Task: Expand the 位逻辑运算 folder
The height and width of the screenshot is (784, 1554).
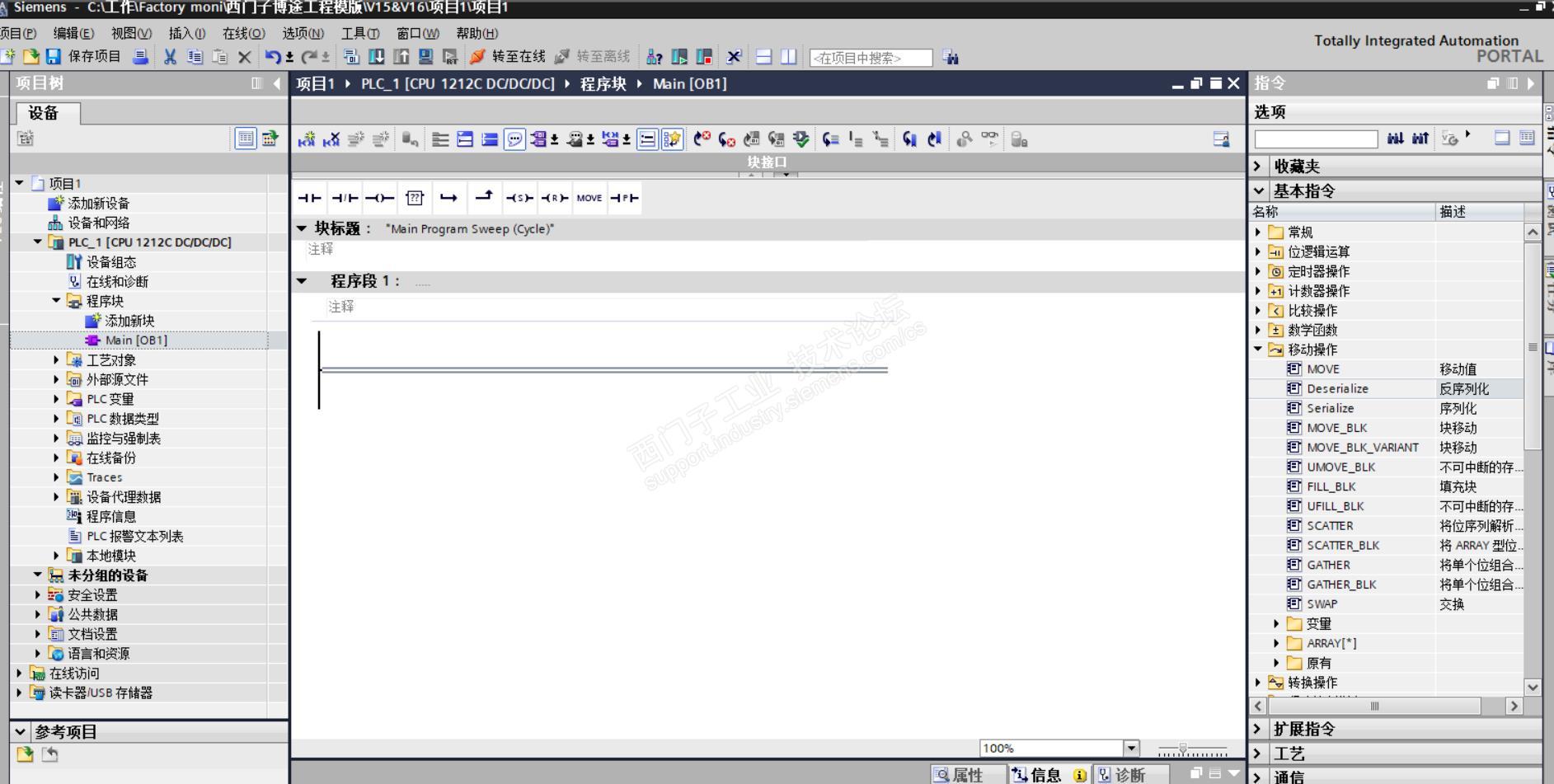Action: [1258, 251]
